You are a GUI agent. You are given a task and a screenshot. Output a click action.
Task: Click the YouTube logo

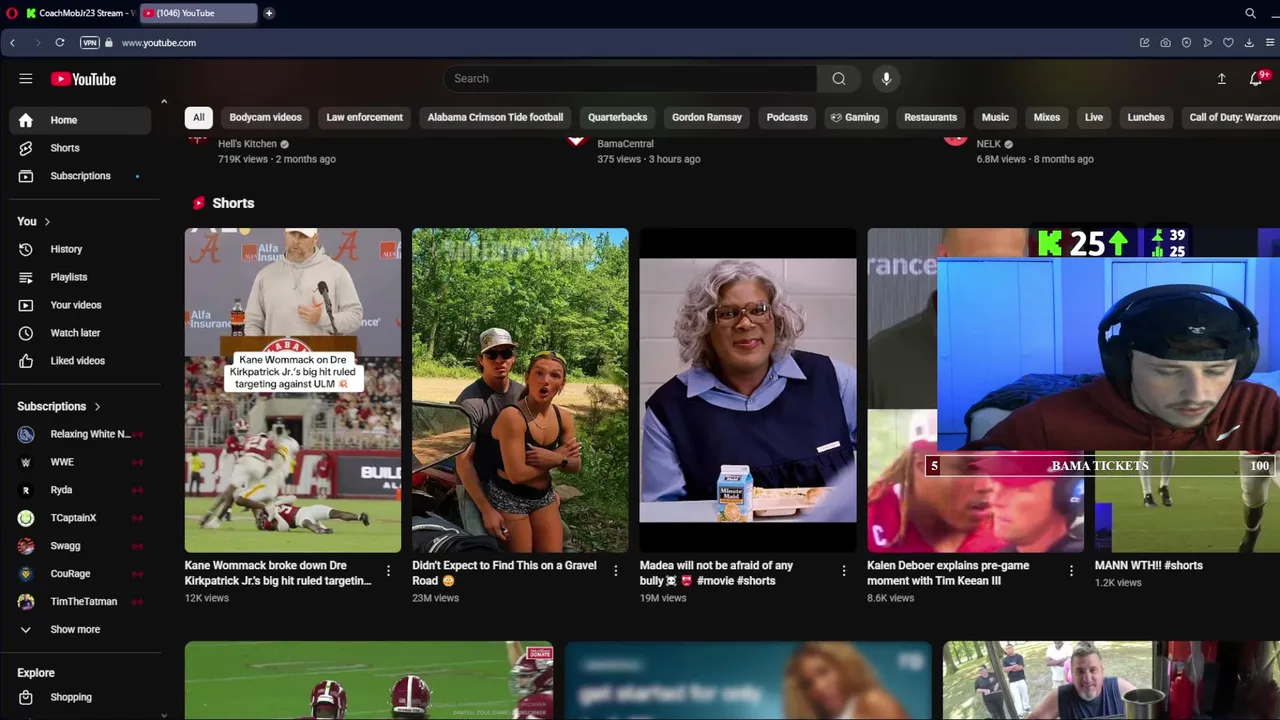(83, 79)
